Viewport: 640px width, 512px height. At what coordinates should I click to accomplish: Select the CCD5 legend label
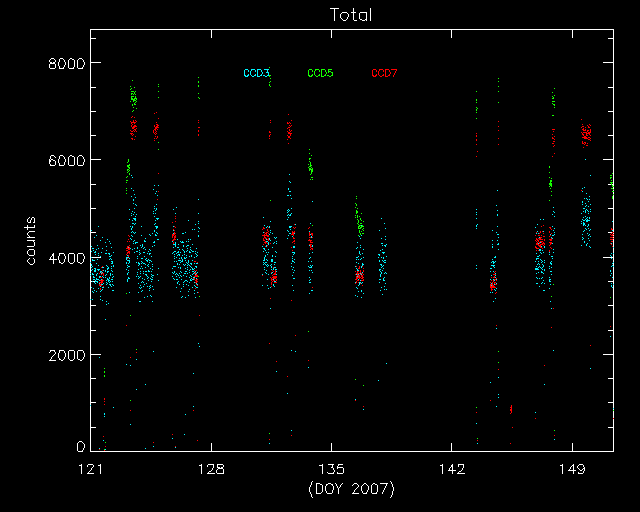(x=320, y=73)
